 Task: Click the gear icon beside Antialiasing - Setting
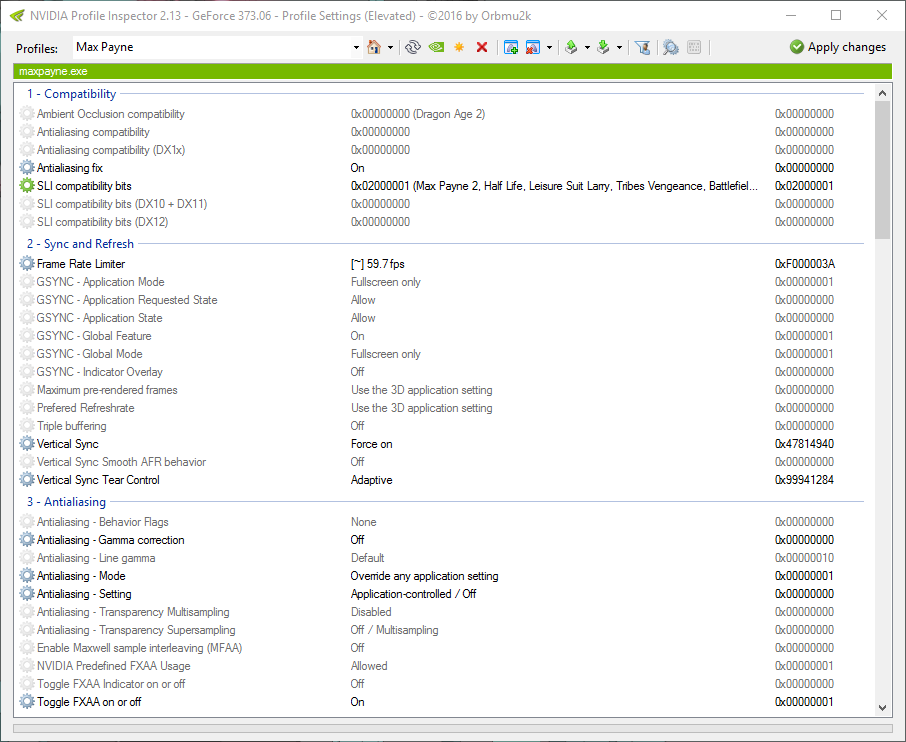[27, 593]
